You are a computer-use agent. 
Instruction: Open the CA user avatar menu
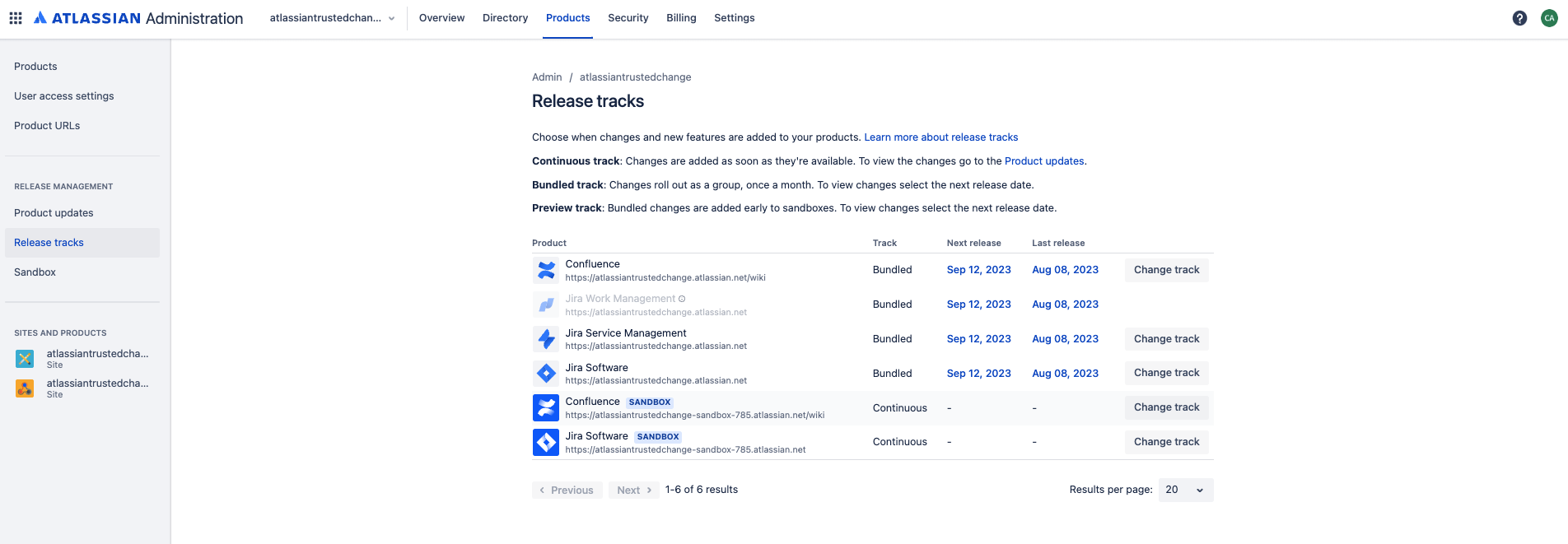1549,18
